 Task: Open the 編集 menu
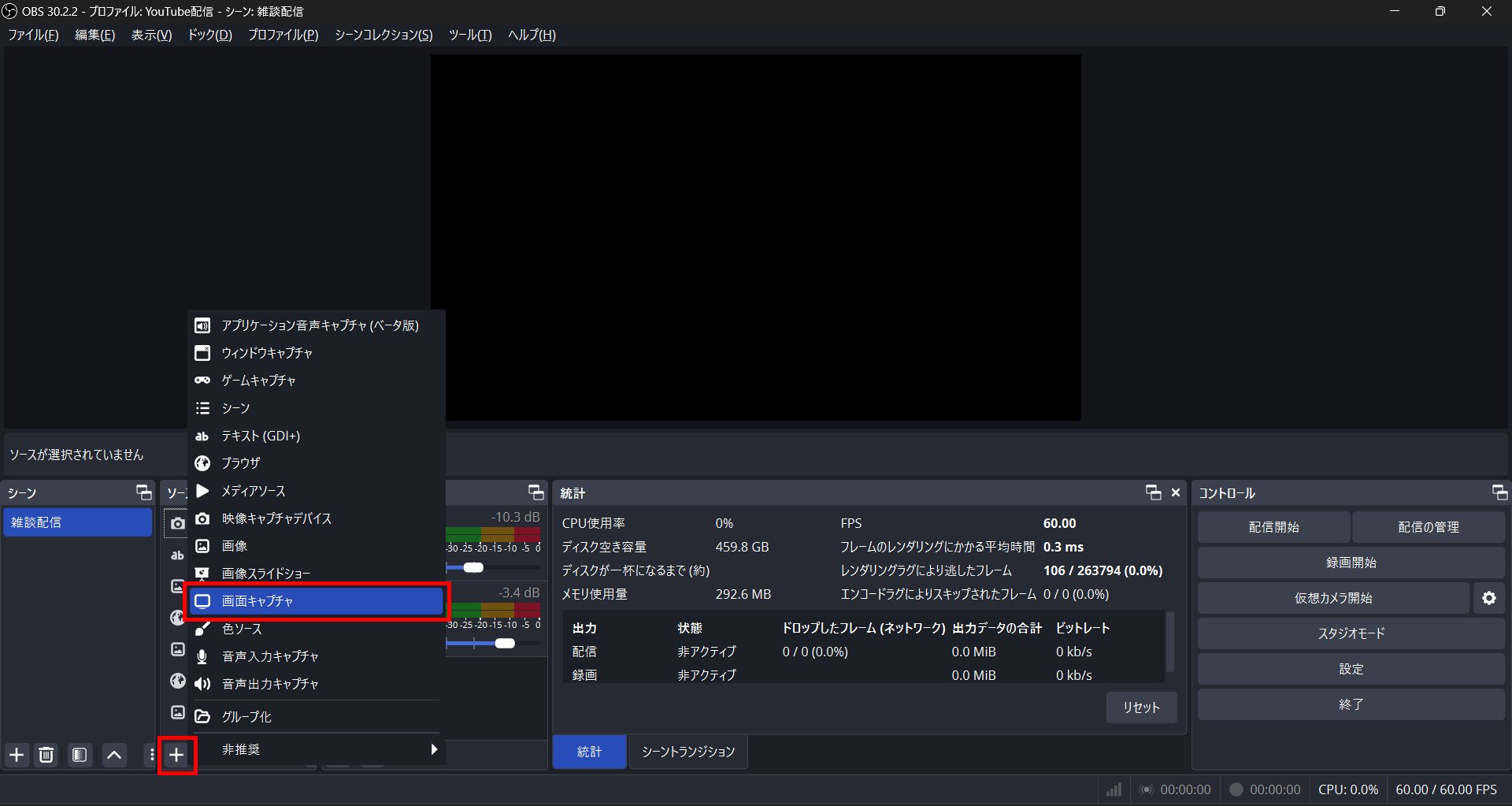pyautogui.click(x=94, y=35)
